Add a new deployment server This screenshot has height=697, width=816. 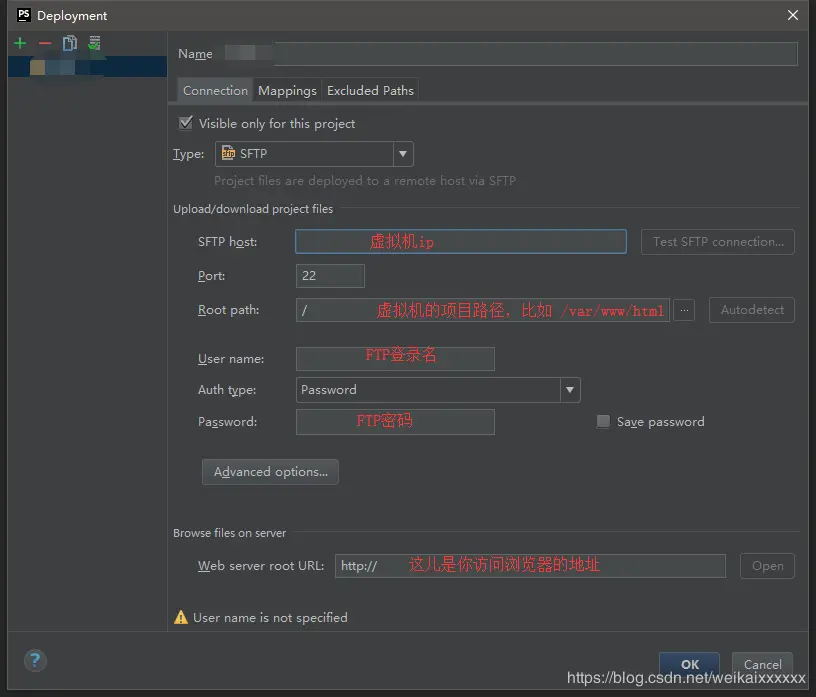pos(20,43)
